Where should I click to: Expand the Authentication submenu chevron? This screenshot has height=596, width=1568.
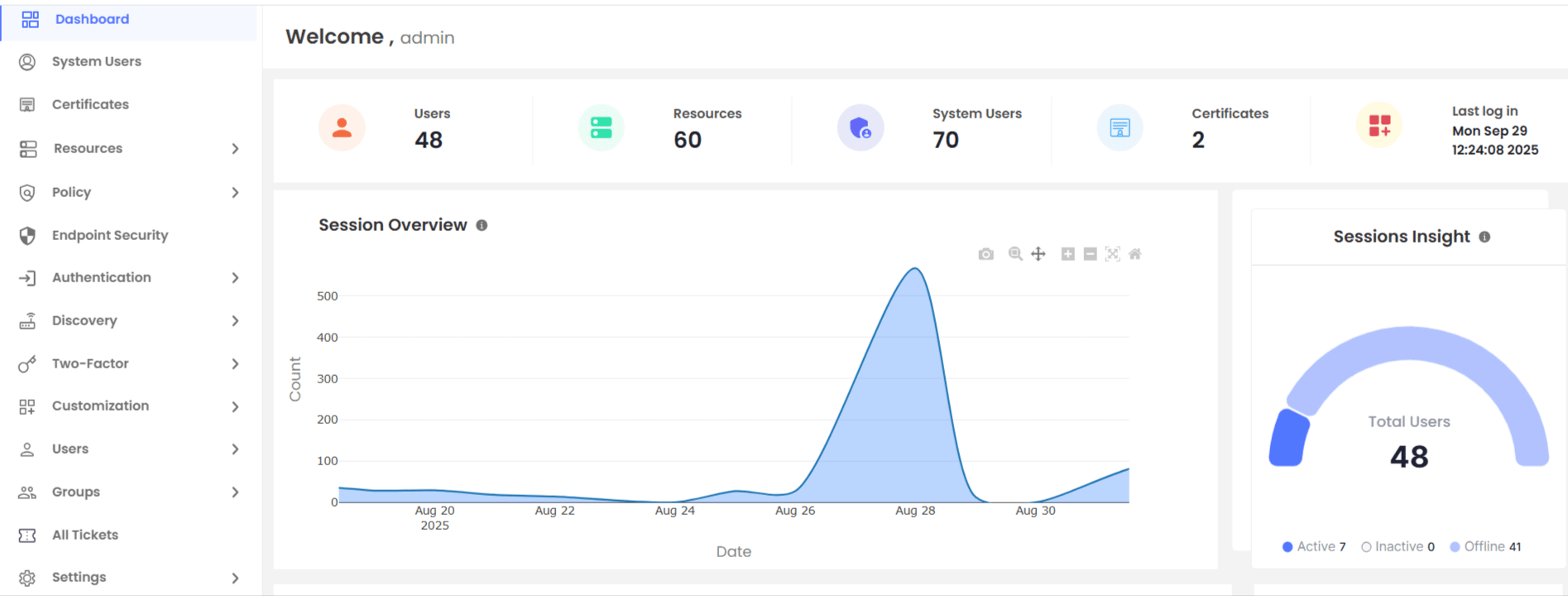(x=235, y=278)
